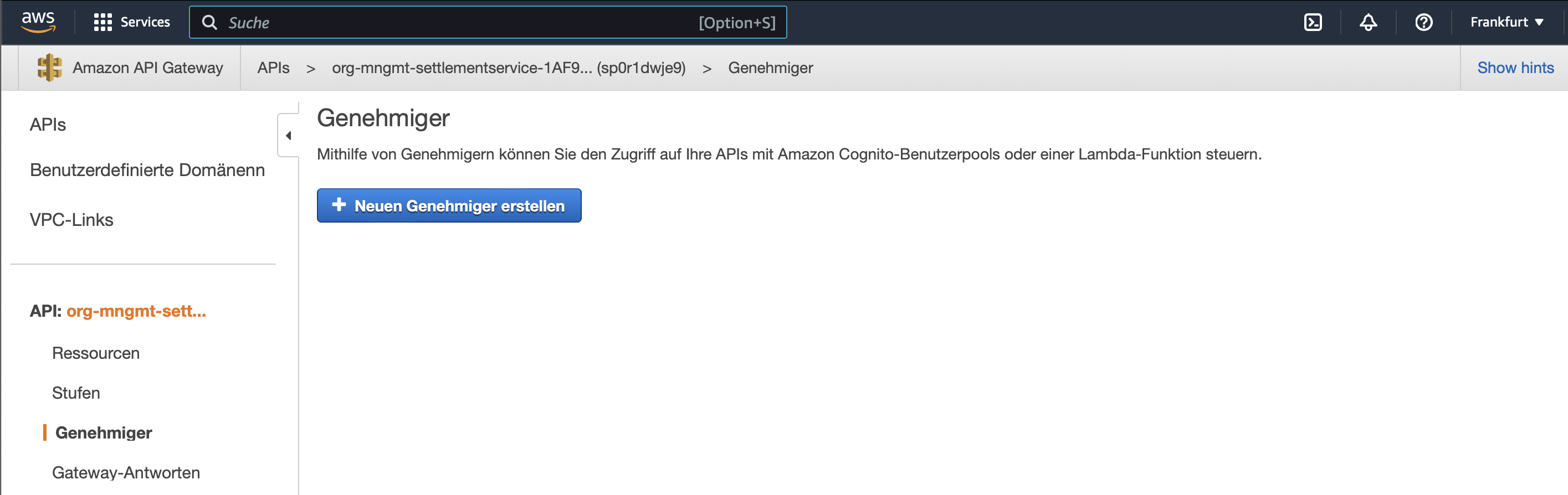Image resolution: width=1568 pixels, height=495 pixels.
Task: Click the search magnifier icon
Action: [210, 22]
